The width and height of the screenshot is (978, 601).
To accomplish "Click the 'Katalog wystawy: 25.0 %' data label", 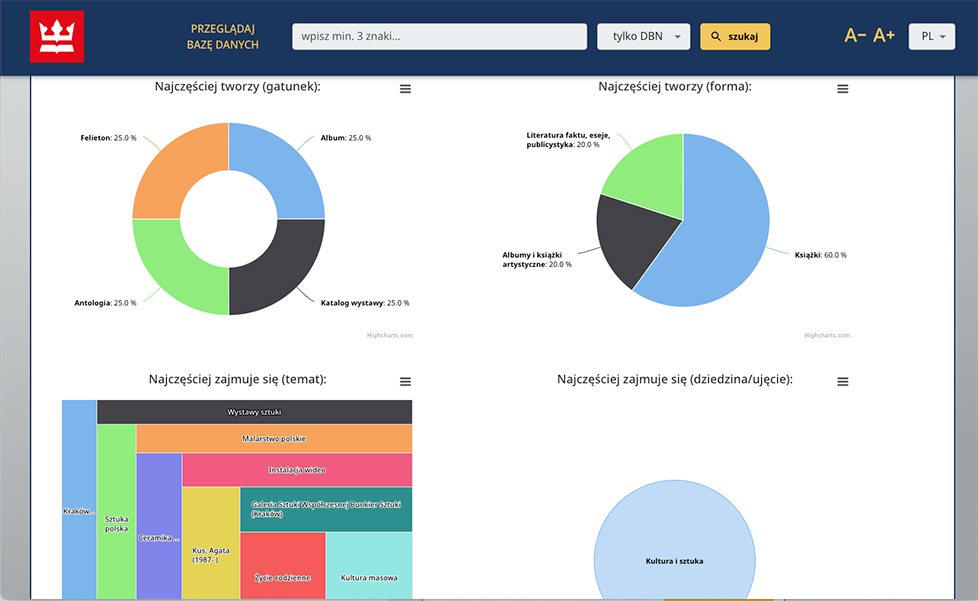I will (x=365, y=303).
